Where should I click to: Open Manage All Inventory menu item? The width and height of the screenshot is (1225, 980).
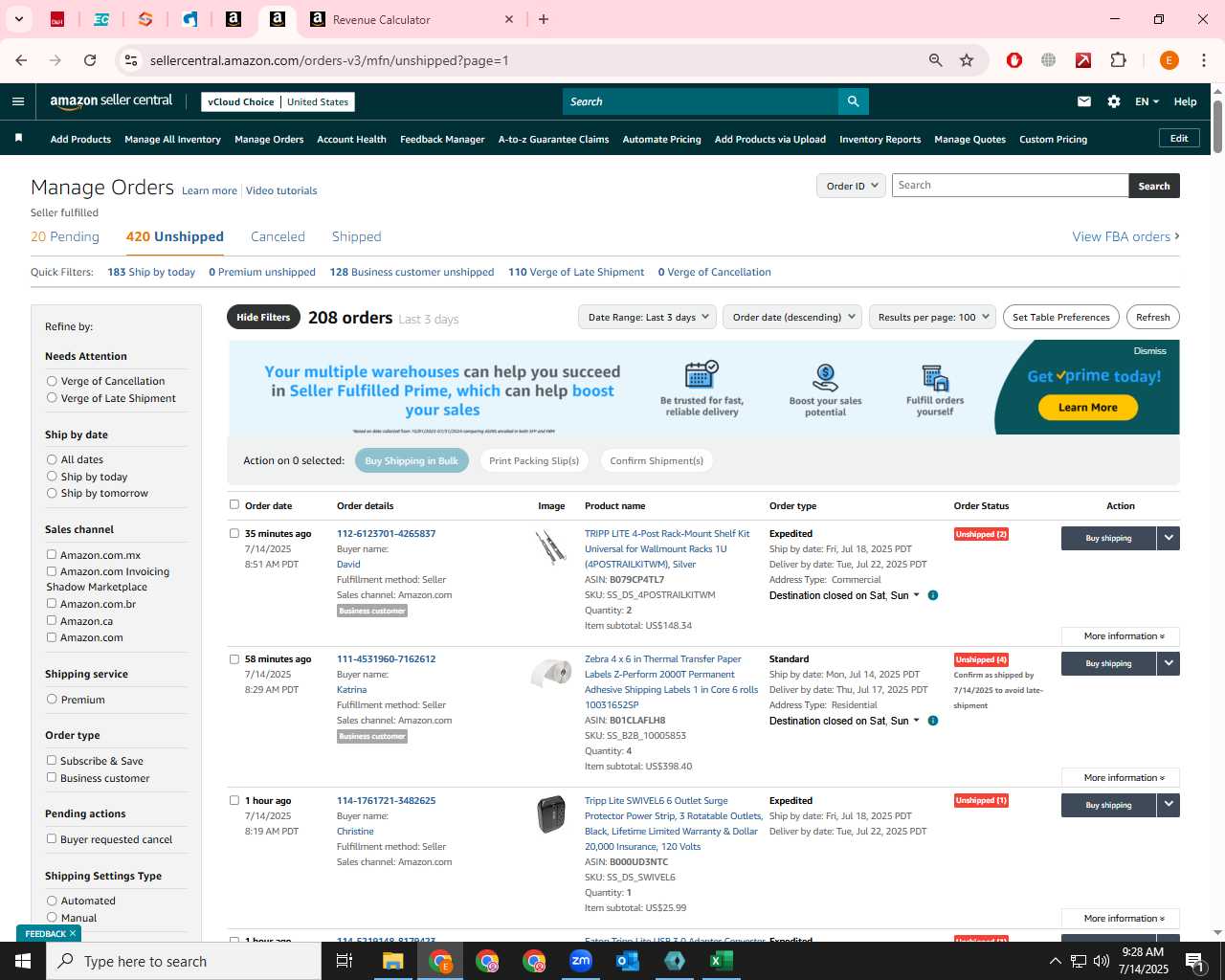coord(172,139)
